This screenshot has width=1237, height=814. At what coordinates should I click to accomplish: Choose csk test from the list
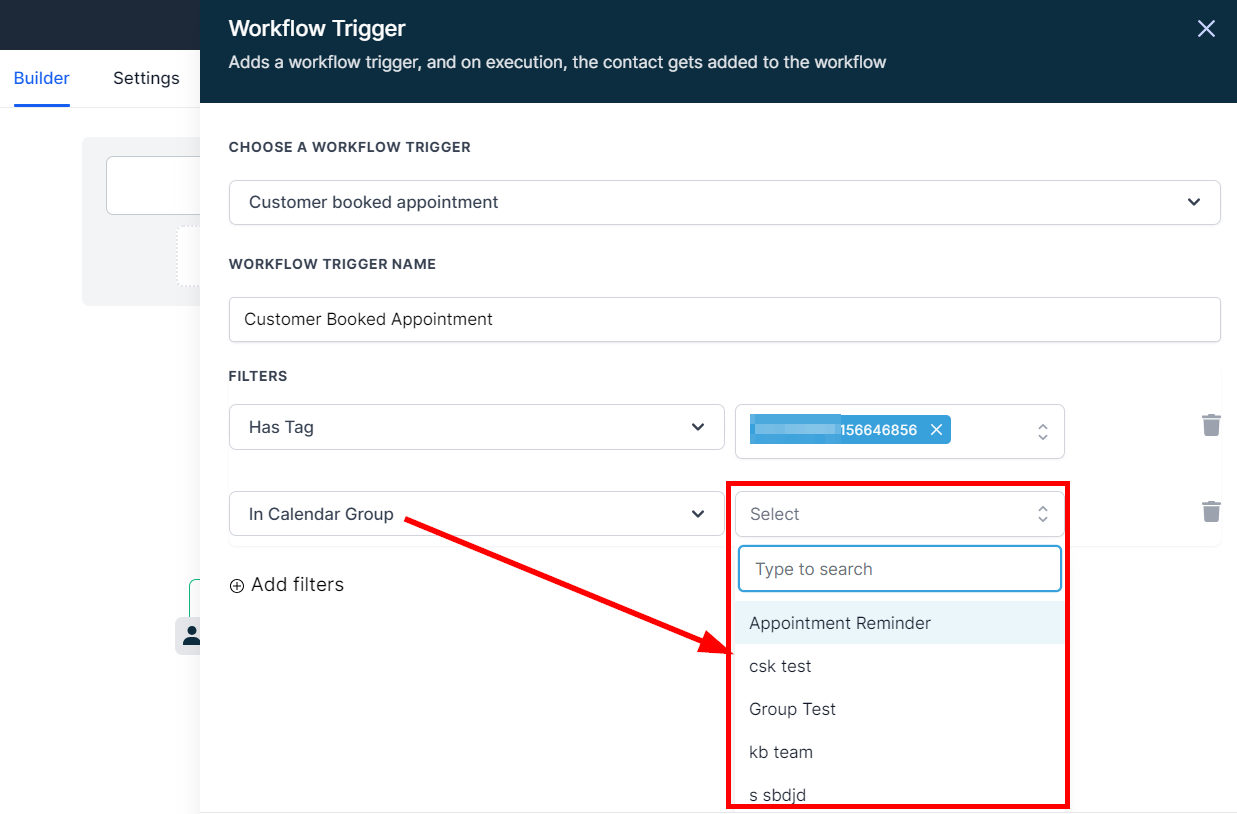pyautogui.click(x=781, y=666)
